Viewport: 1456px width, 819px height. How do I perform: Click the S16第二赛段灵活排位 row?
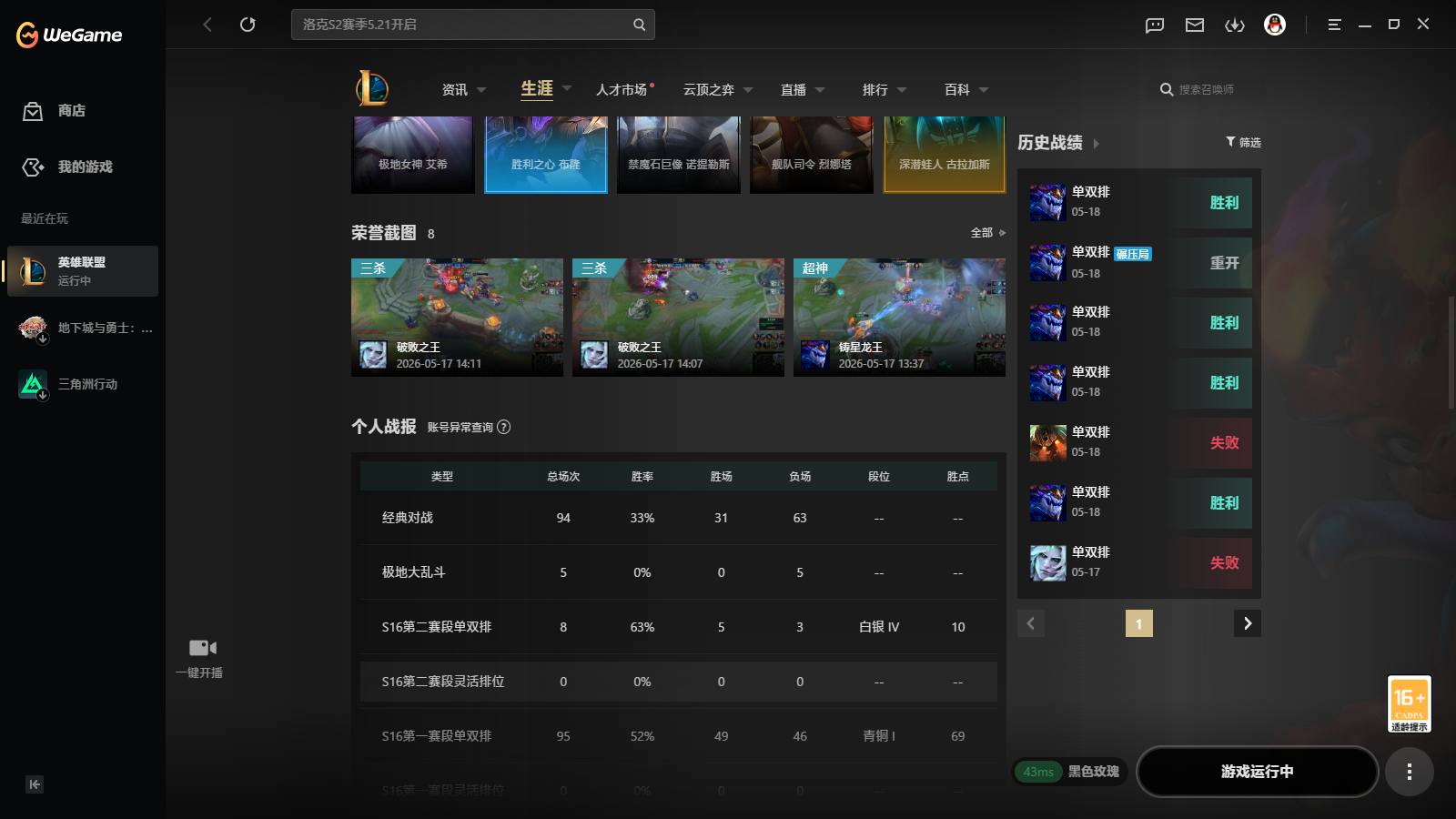[678, 682]
